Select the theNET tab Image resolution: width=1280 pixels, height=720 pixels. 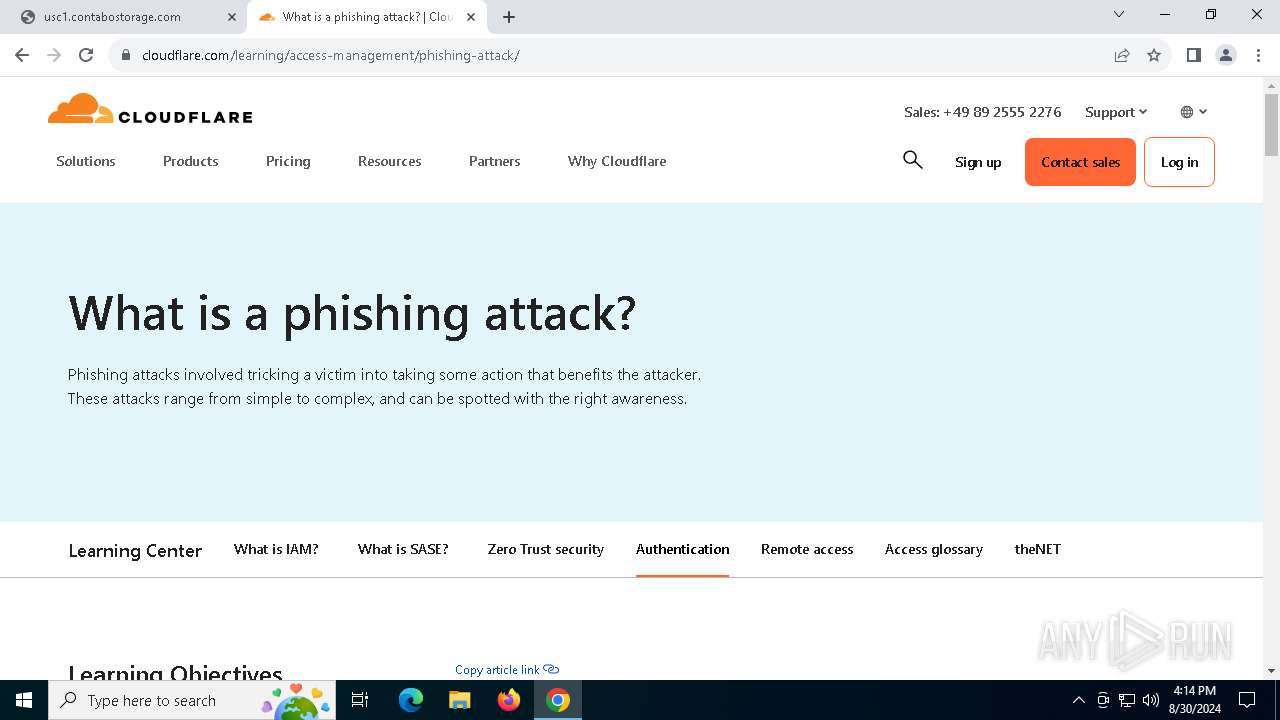click(x=1038, y=549)
